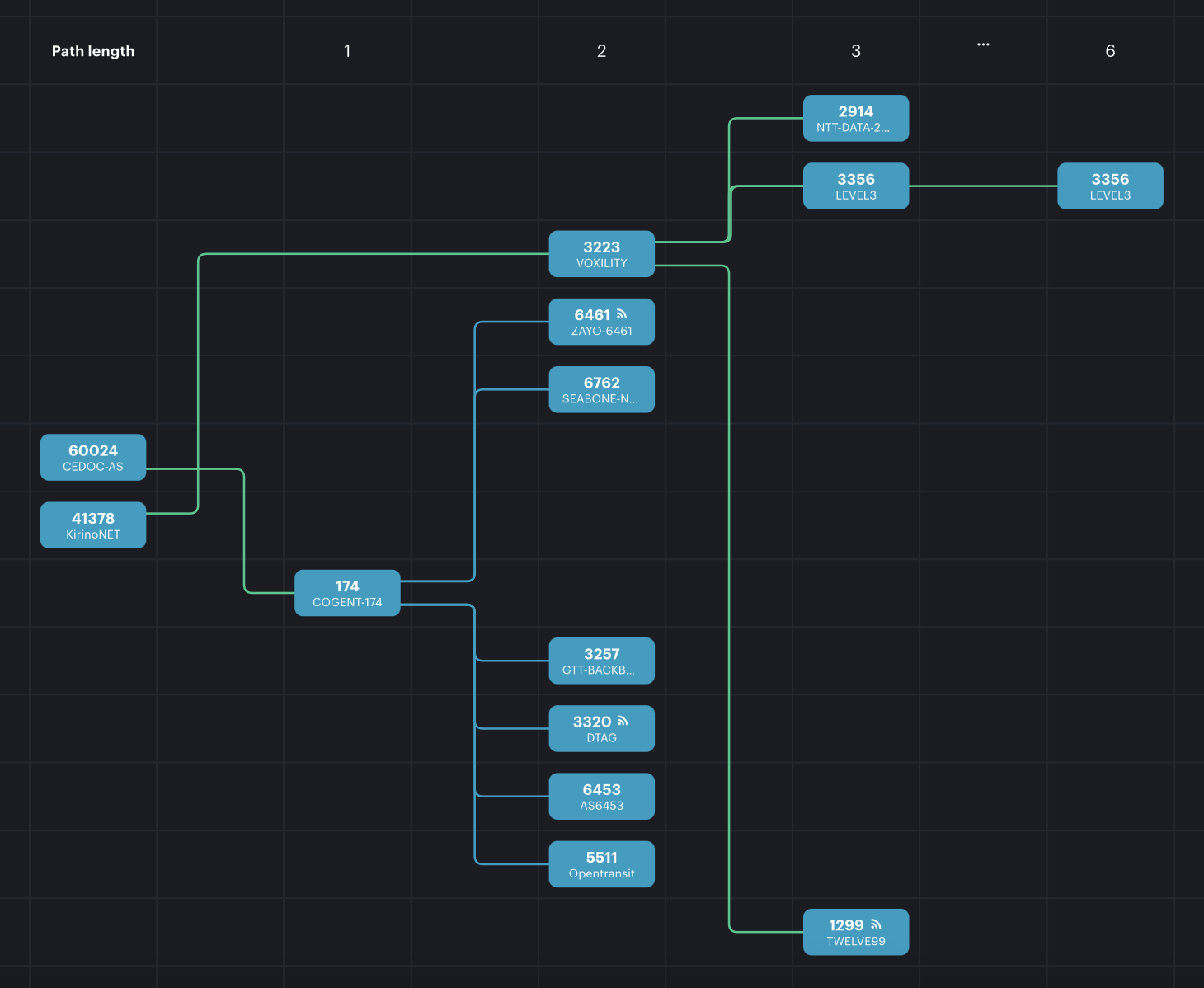Expand the collapsed path lengths ellipsis

983,45
